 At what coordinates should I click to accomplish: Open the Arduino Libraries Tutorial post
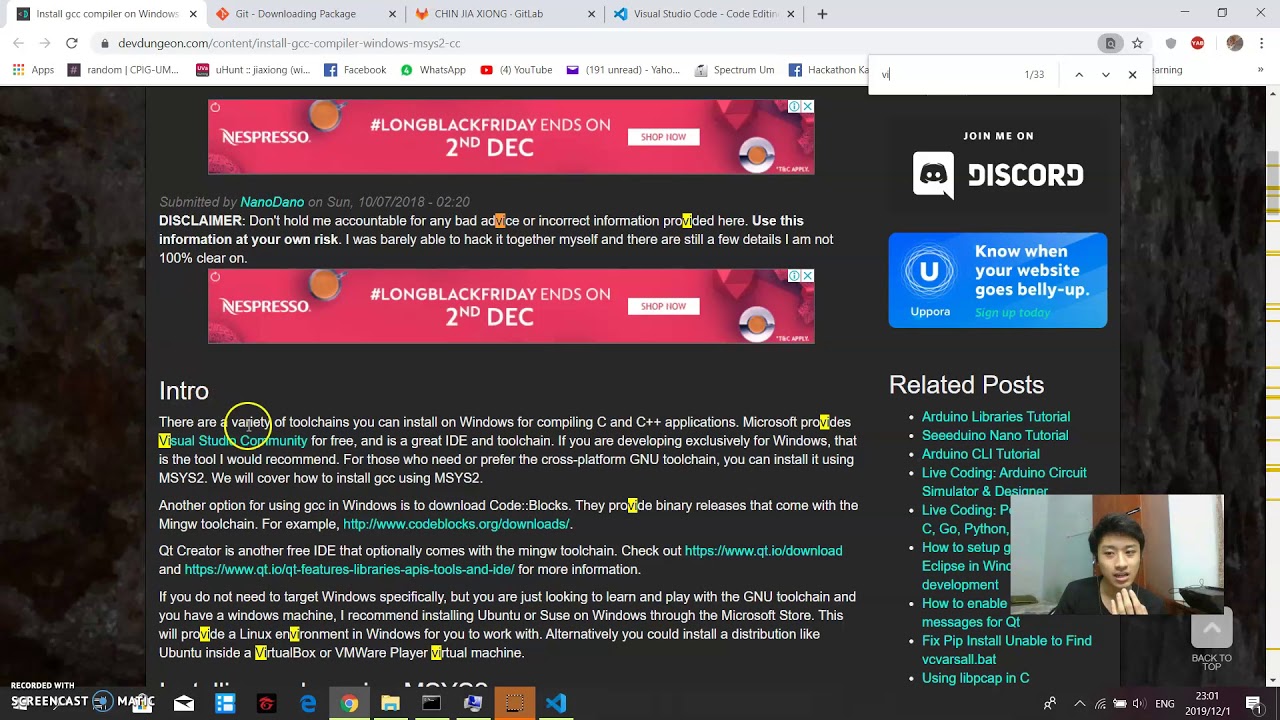(x=996, y=417)
